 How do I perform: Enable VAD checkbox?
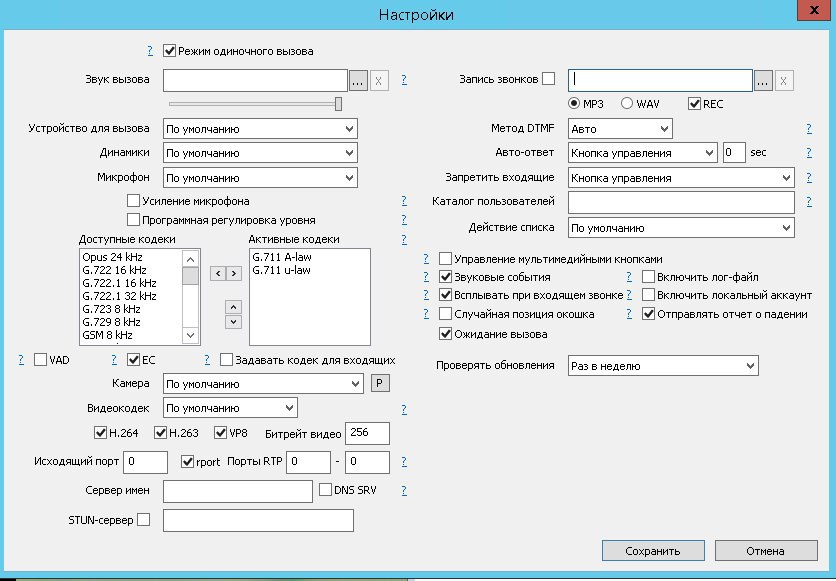pyautogui.click(x=41, y=360)
